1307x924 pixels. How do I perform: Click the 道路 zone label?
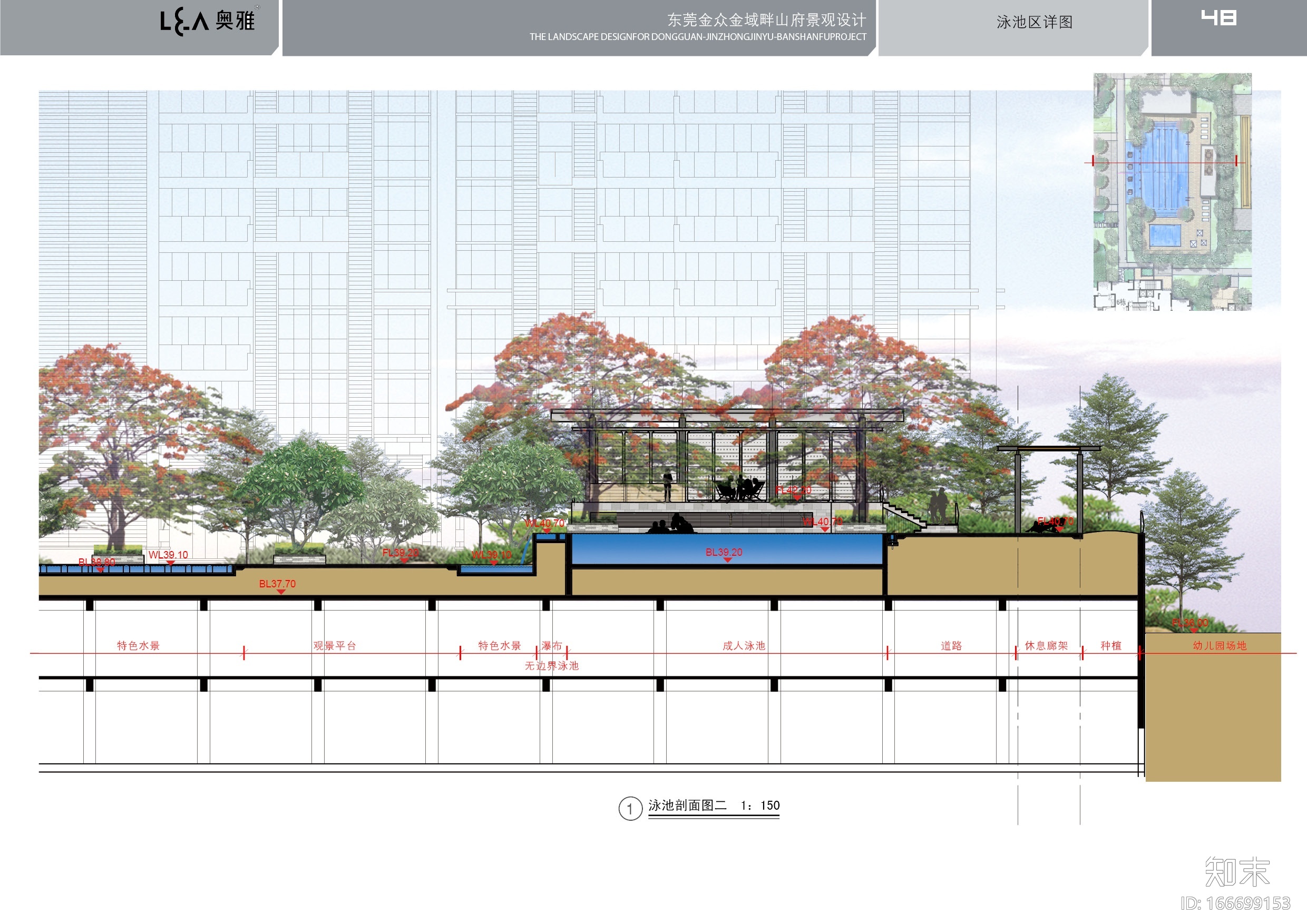[951, 646]
